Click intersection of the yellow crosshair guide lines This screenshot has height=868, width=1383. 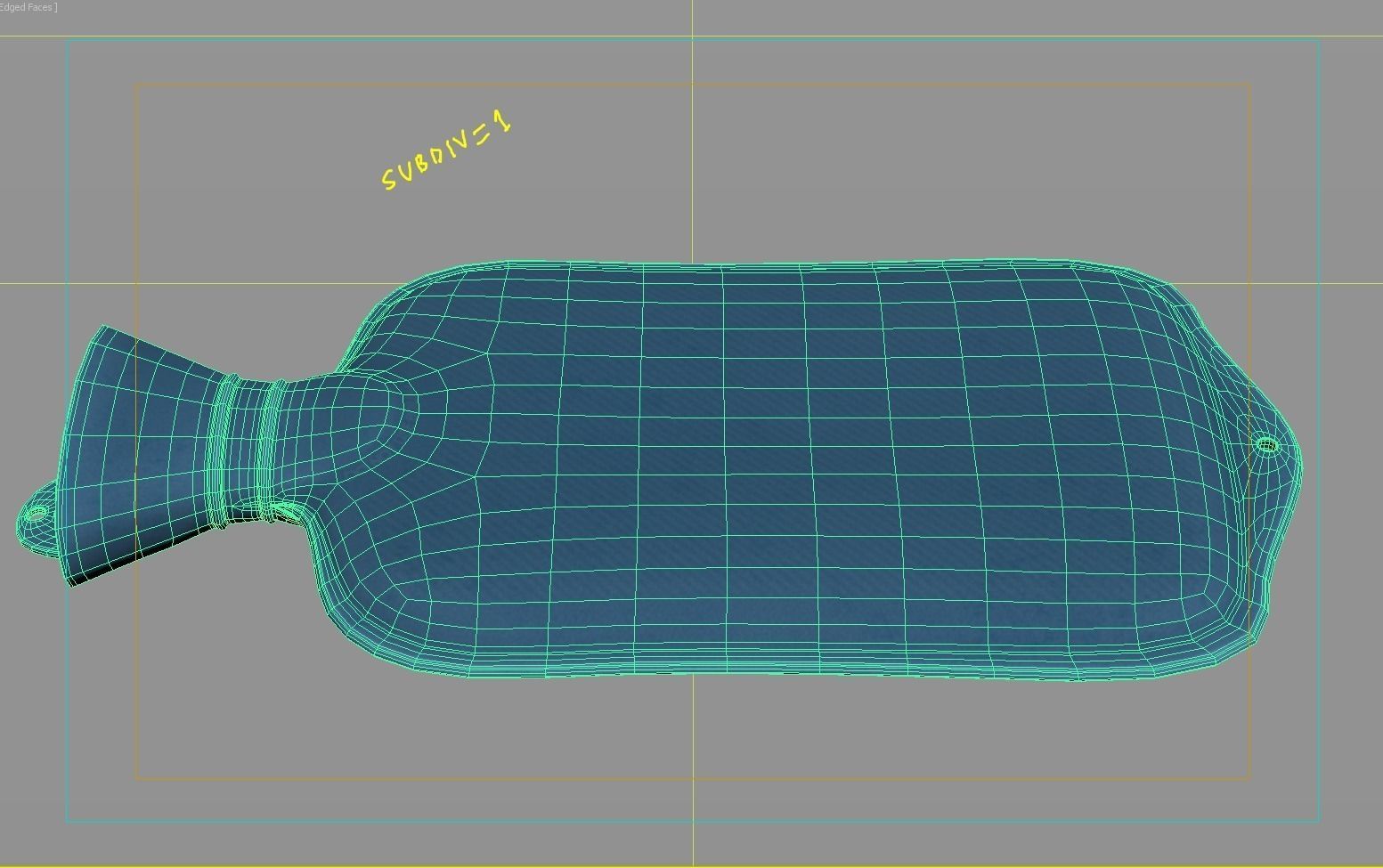point(693,284)
